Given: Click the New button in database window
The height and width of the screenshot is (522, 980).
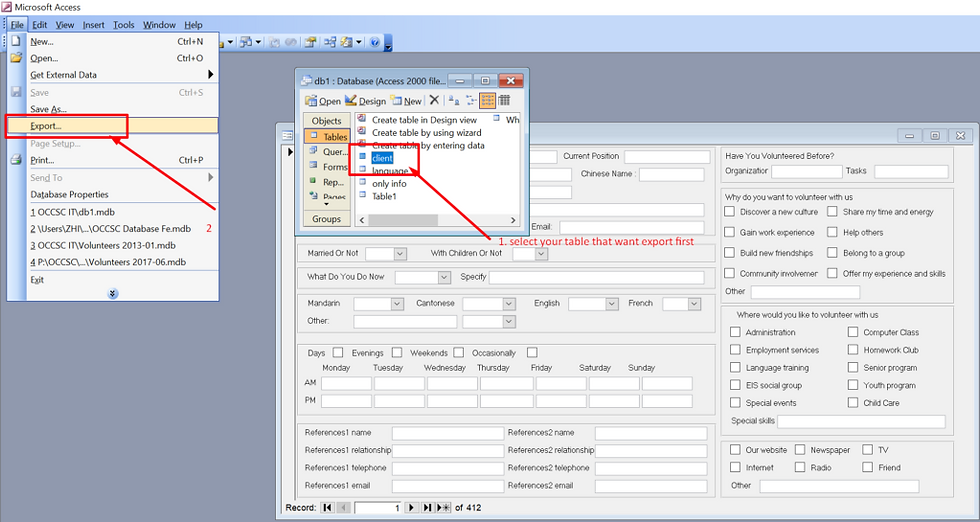Looking at the screenshot, I should pos(406,101).
